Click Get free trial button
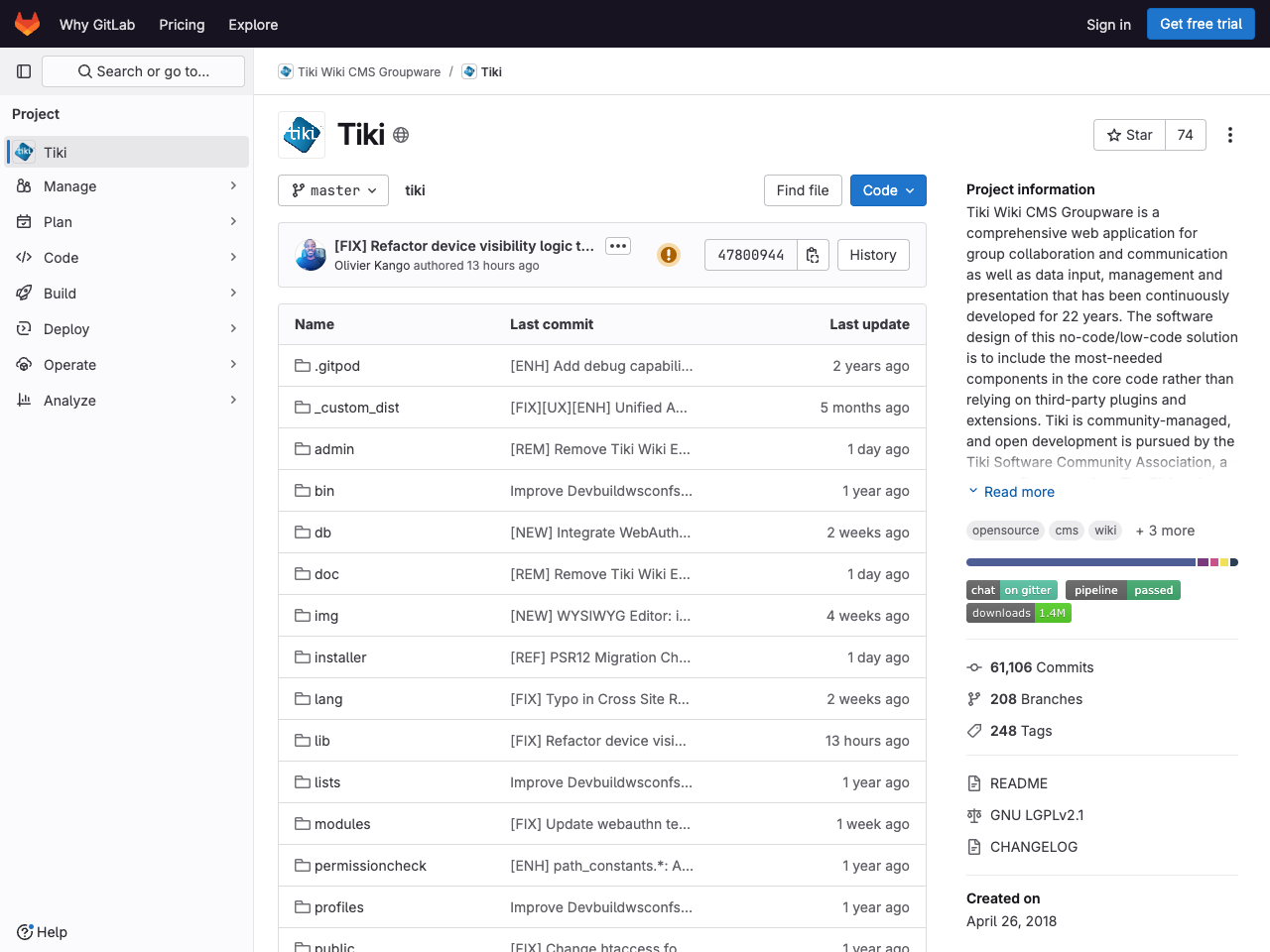1270x952 pixels. point(1201,24)
